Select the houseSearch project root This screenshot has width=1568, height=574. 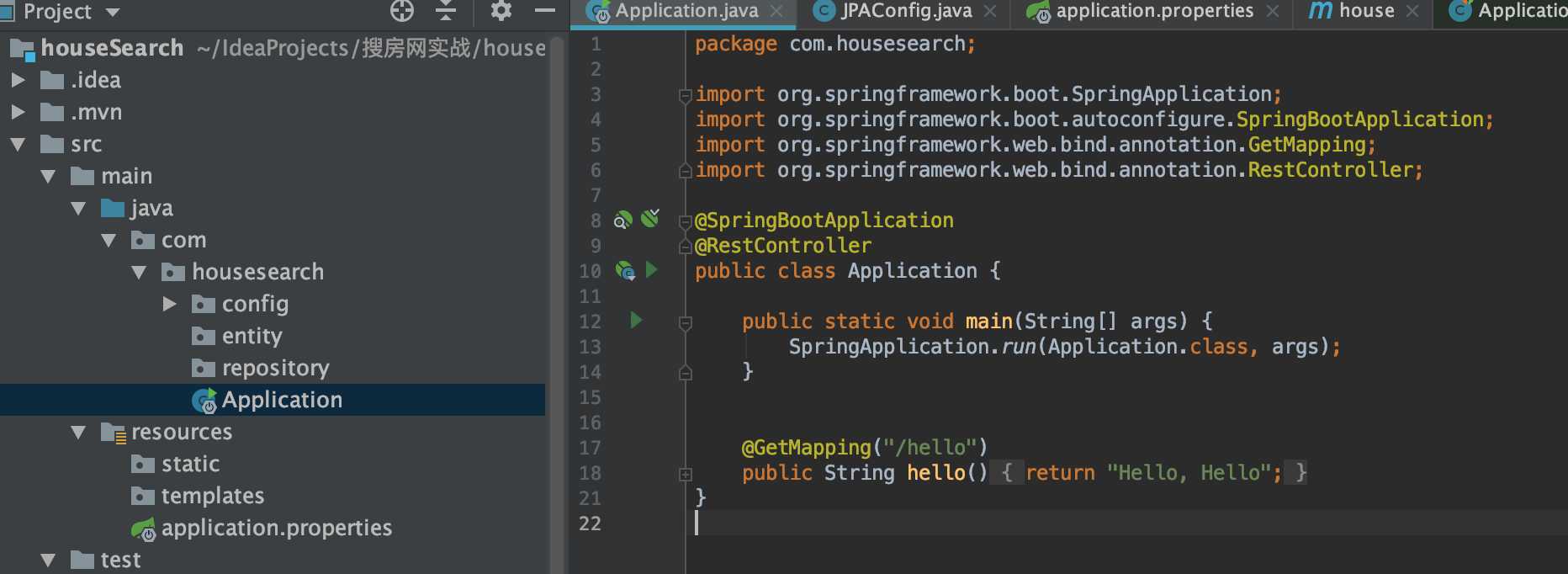[273, 48]
